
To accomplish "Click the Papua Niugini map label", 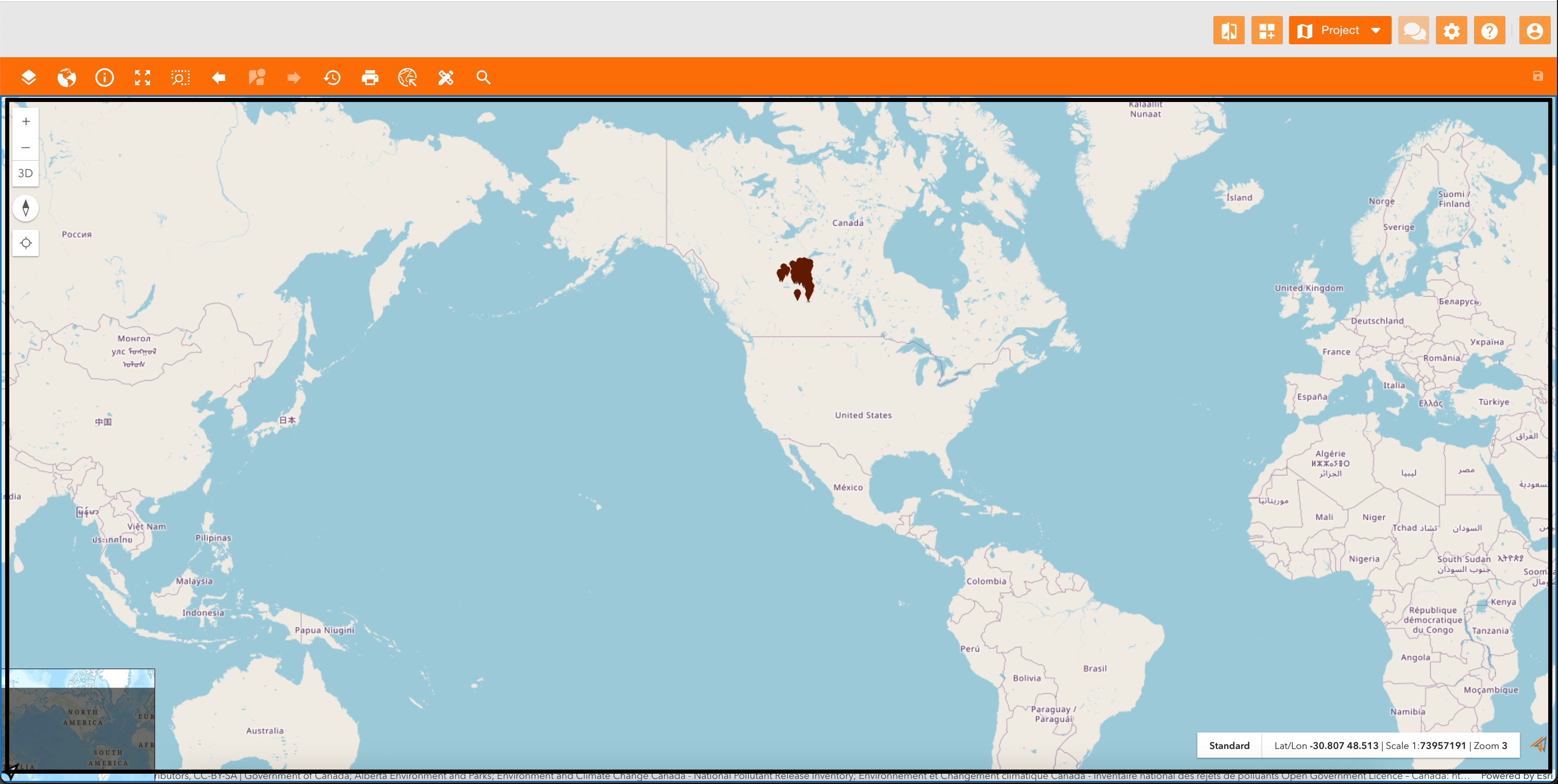I will [x=324, y=630].
